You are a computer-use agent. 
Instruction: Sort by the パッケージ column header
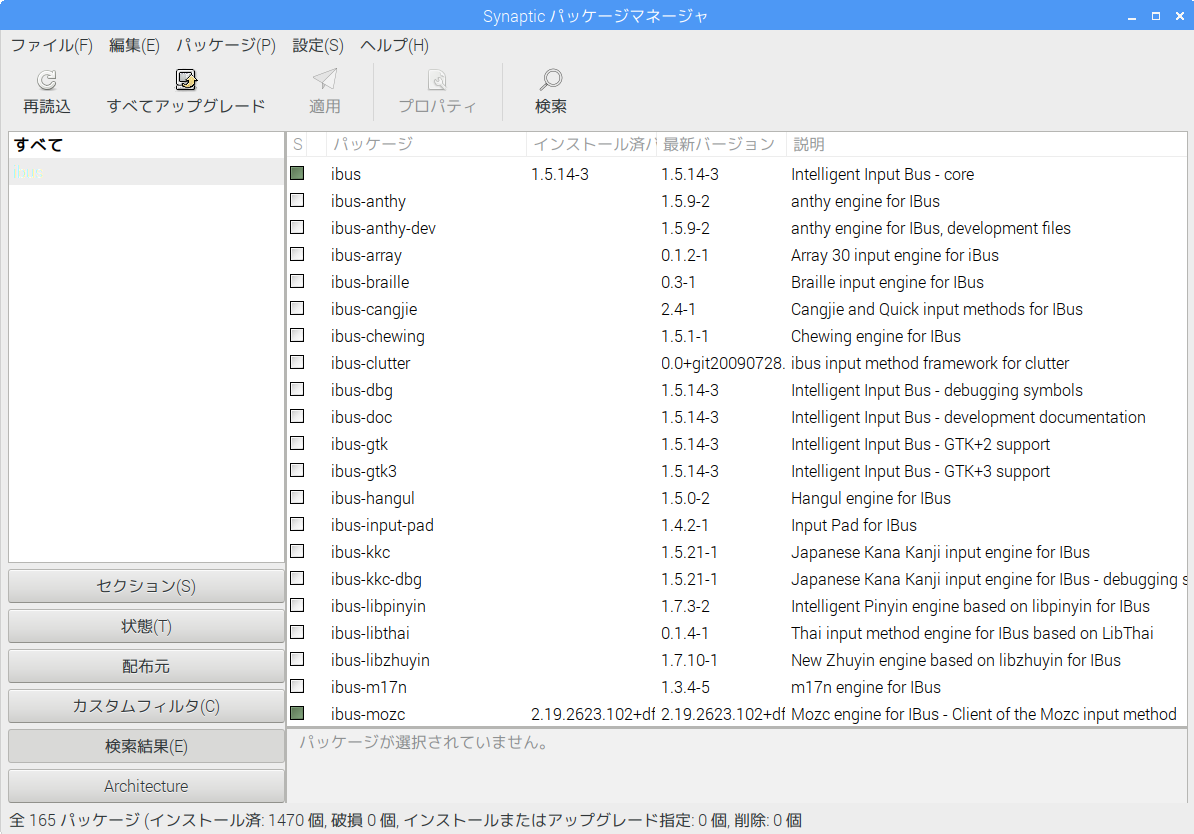(x=426, y=145)
